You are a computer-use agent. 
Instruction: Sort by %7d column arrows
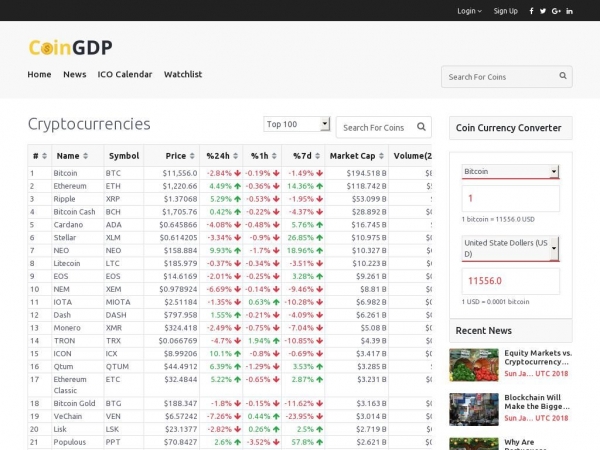pyautogui.click(x=317, y=156)
